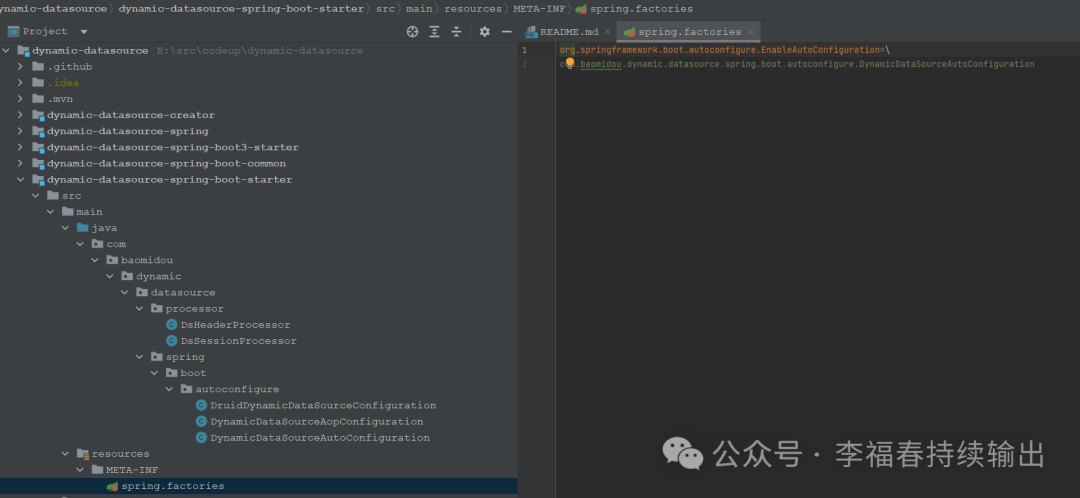Collapse the processor package arrow
Viewport: 1080px width, 498px height.
click(140, 309)
